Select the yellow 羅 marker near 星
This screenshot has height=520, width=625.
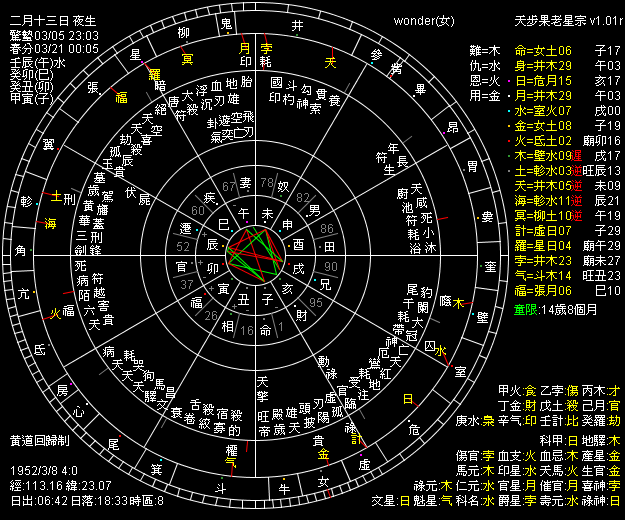coord(154,75)
